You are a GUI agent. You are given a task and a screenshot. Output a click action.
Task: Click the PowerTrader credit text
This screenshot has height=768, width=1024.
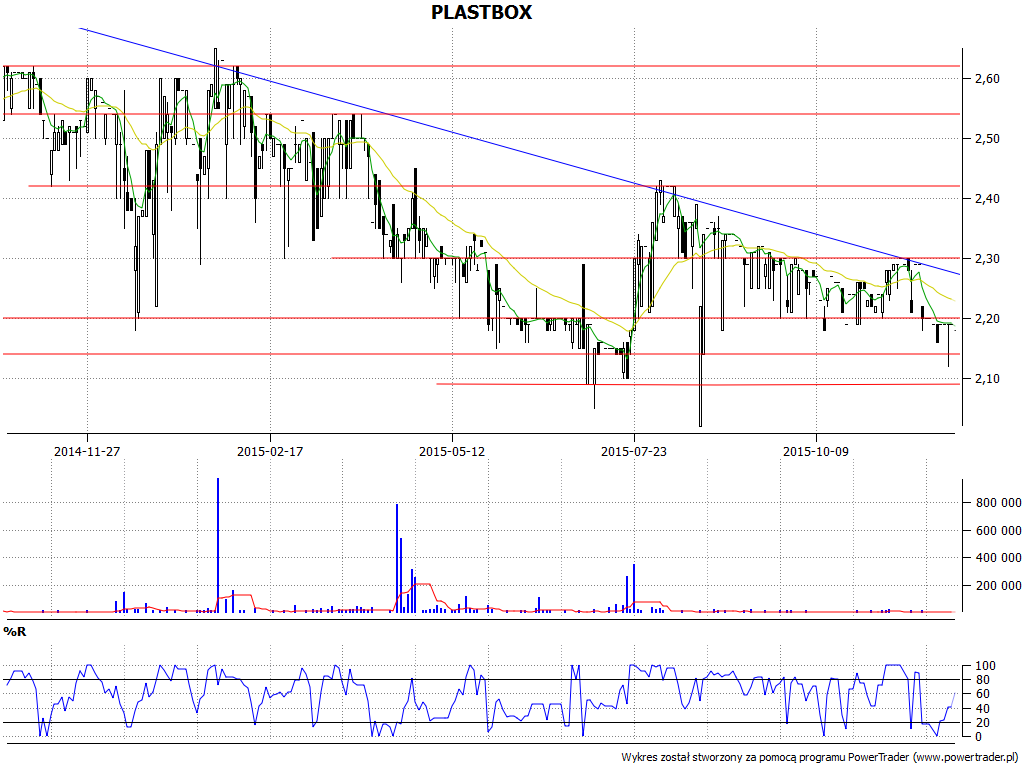[822, 758]
